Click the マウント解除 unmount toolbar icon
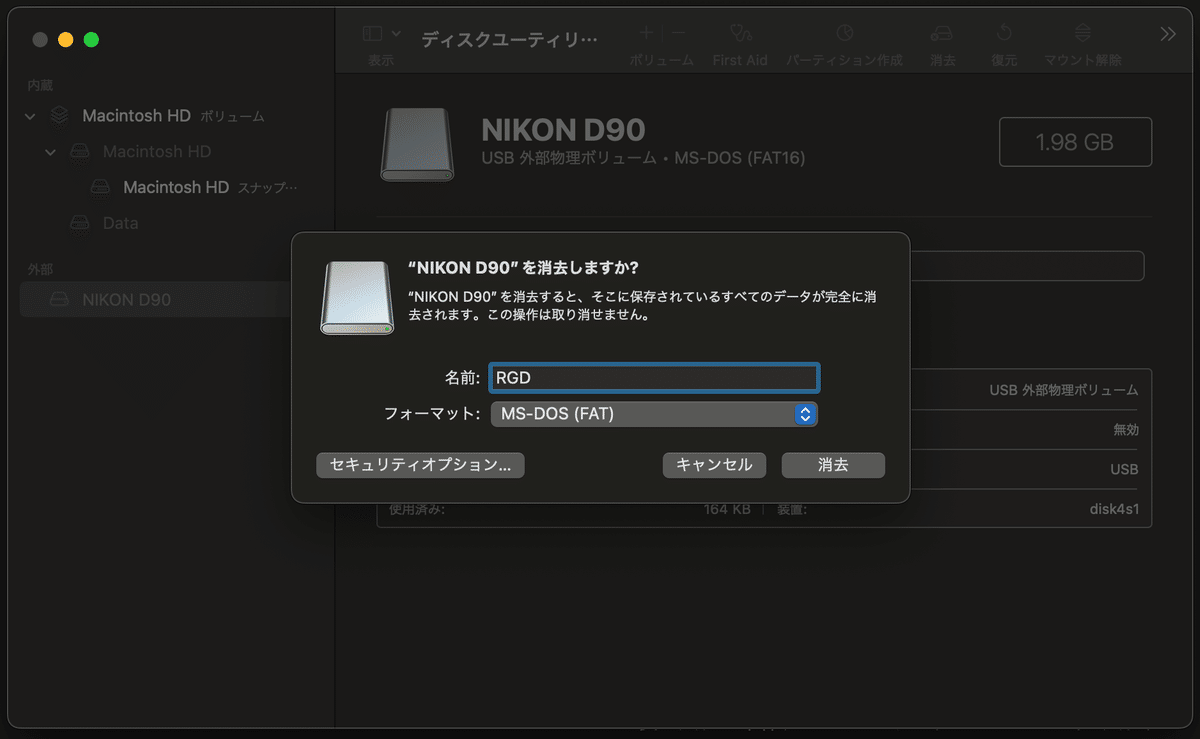Viewport: 1200px width, 739px height. [1083, 33]
